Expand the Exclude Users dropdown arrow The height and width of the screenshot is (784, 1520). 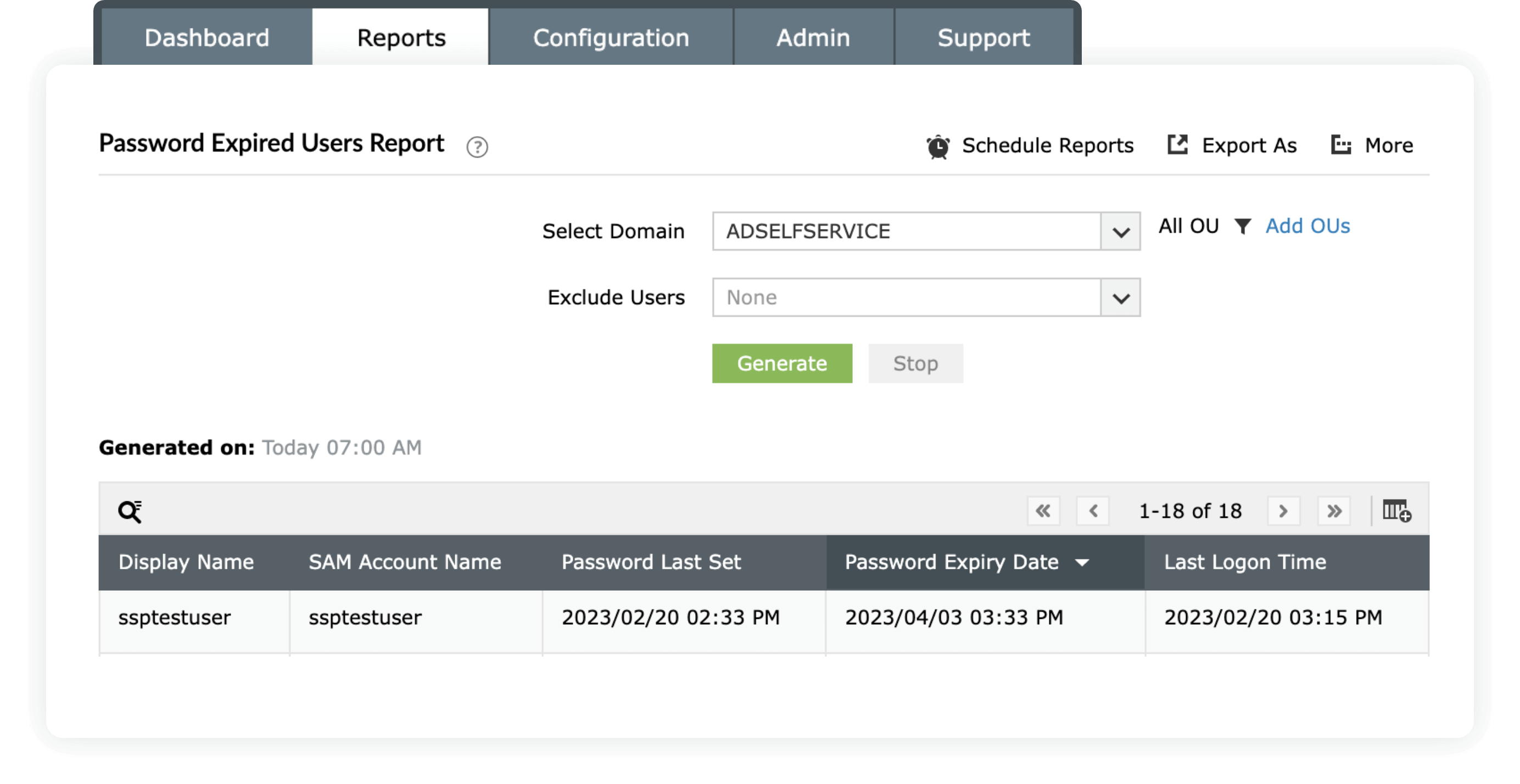pyautogui.click(x=1120, y=298)
